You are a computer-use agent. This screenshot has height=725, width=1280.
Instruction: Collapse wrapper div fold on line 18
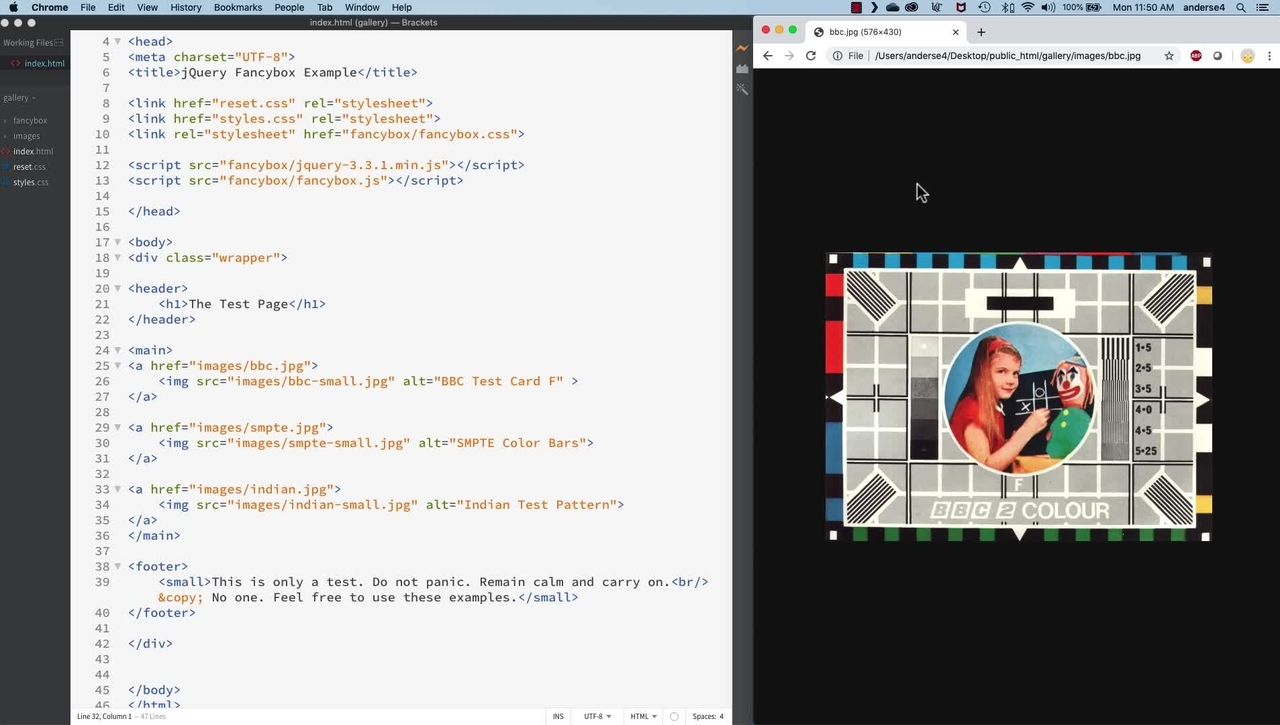(x=118, y=258)
